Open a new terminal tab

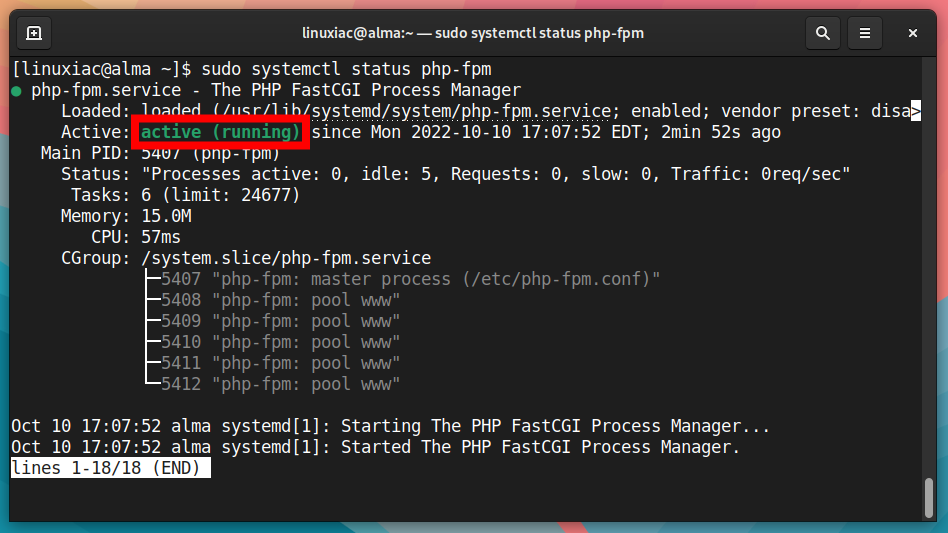pos(34,33)
